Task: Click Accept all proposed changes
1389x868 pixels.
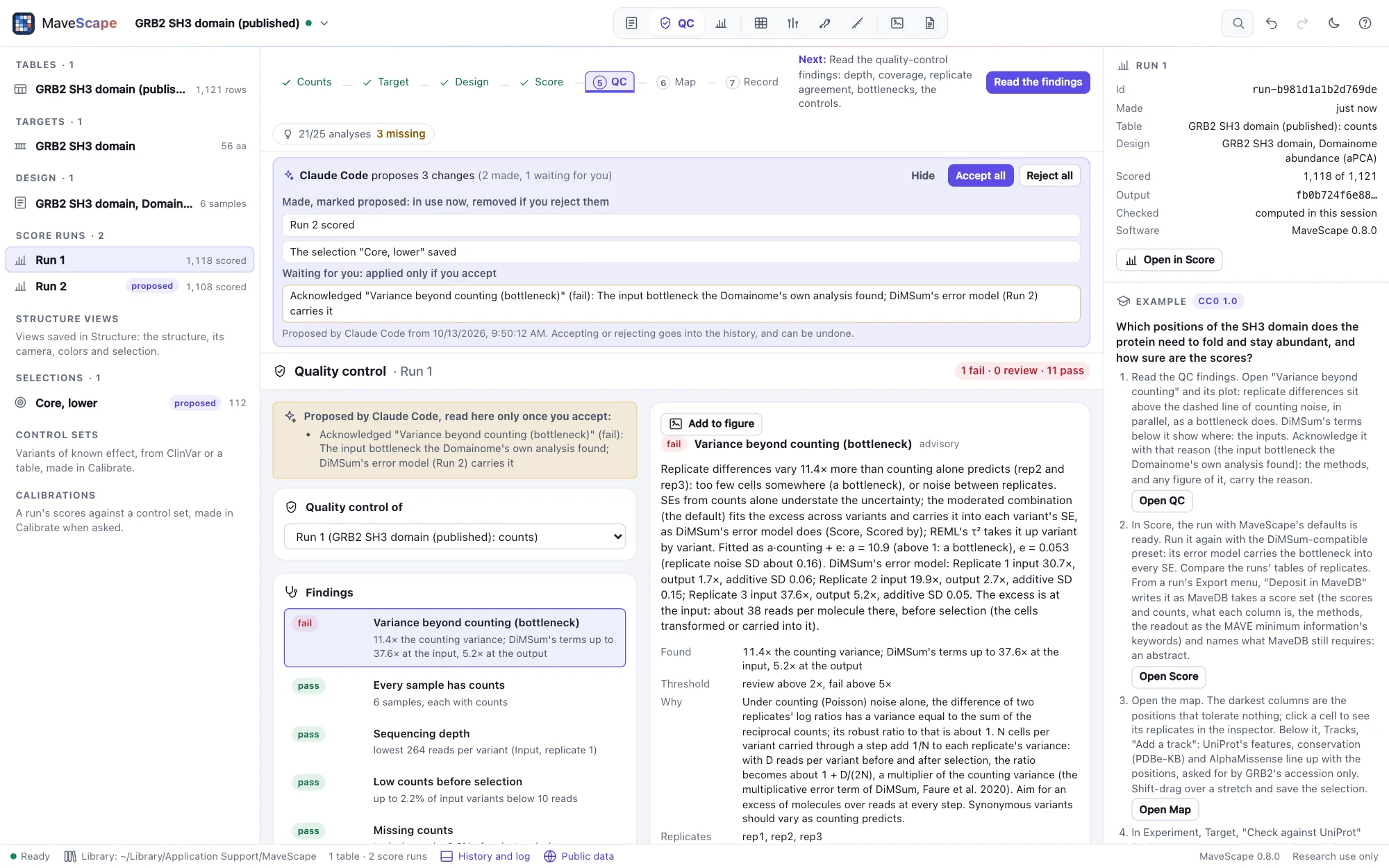Action: point(980,176)
